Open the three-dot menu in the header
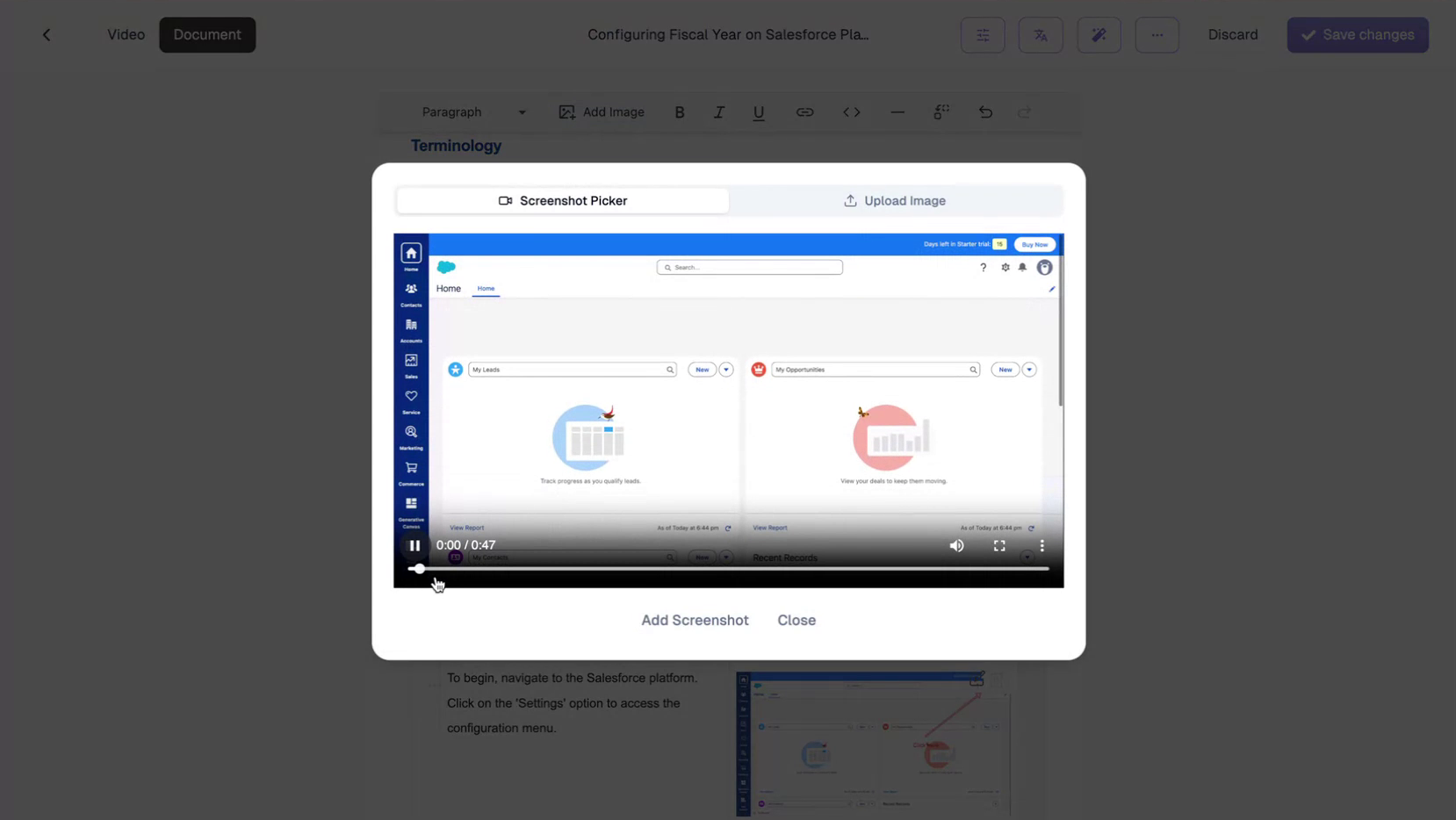Viewport: 1456px width, 820px height. point(1156,35)
